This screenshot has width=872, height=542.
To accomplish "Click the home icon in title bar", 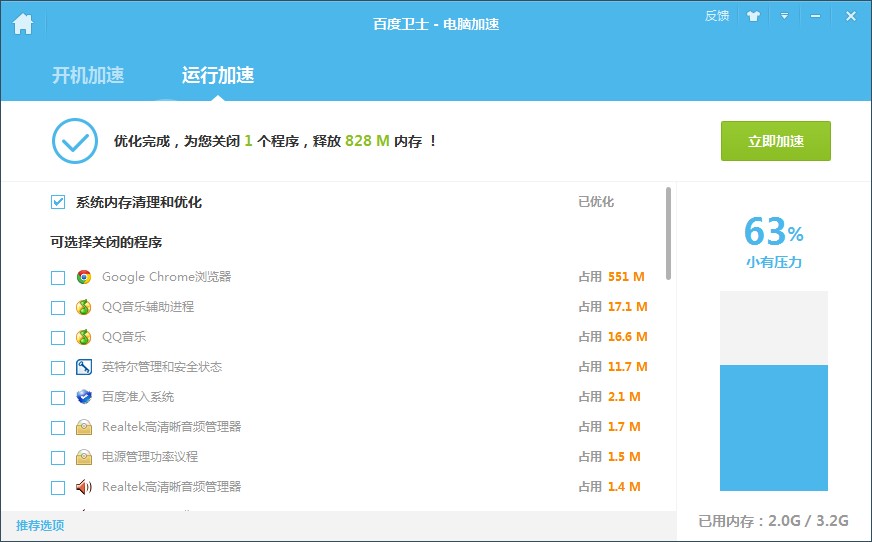I will click(22, 23).
